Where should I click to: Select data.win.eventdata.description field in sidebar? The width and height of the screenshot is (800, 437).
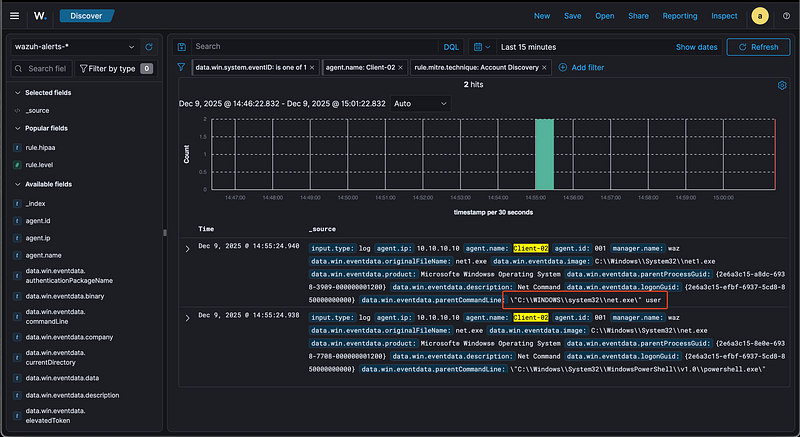coord(72,395)
